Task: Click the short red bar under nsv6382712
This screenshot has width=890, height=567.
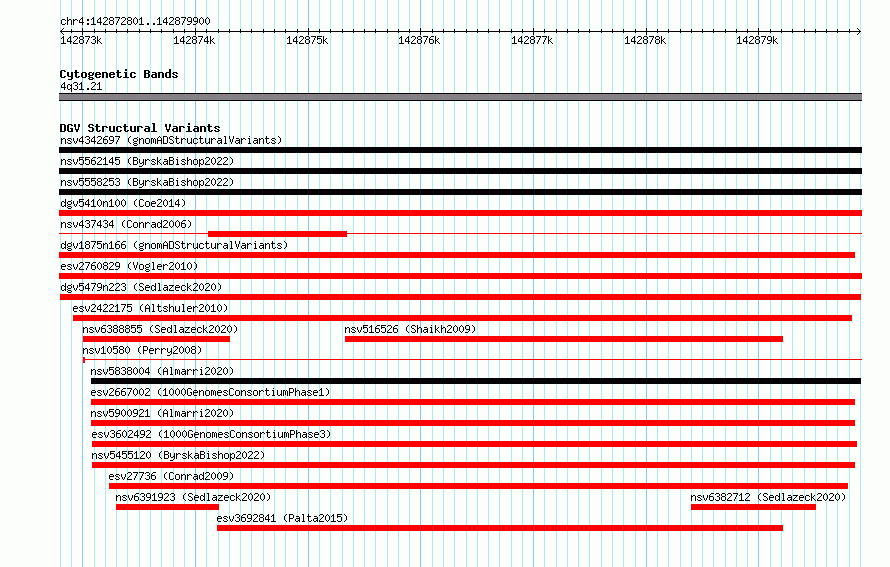Action: click(x=753, y=507)
